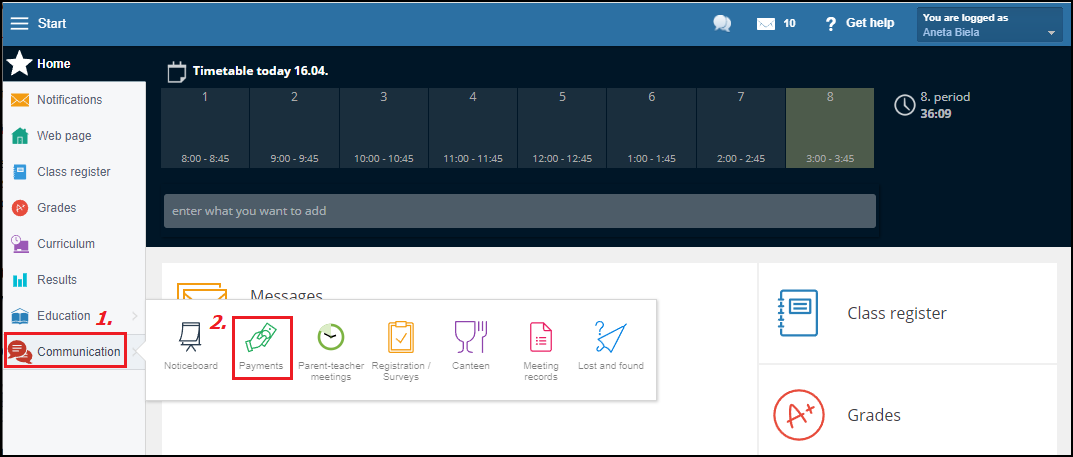Image resolution: width=1073 pixels, height=457 pixels.
Task: Click the chat bubbles icon in header
Action: point(722,23)
